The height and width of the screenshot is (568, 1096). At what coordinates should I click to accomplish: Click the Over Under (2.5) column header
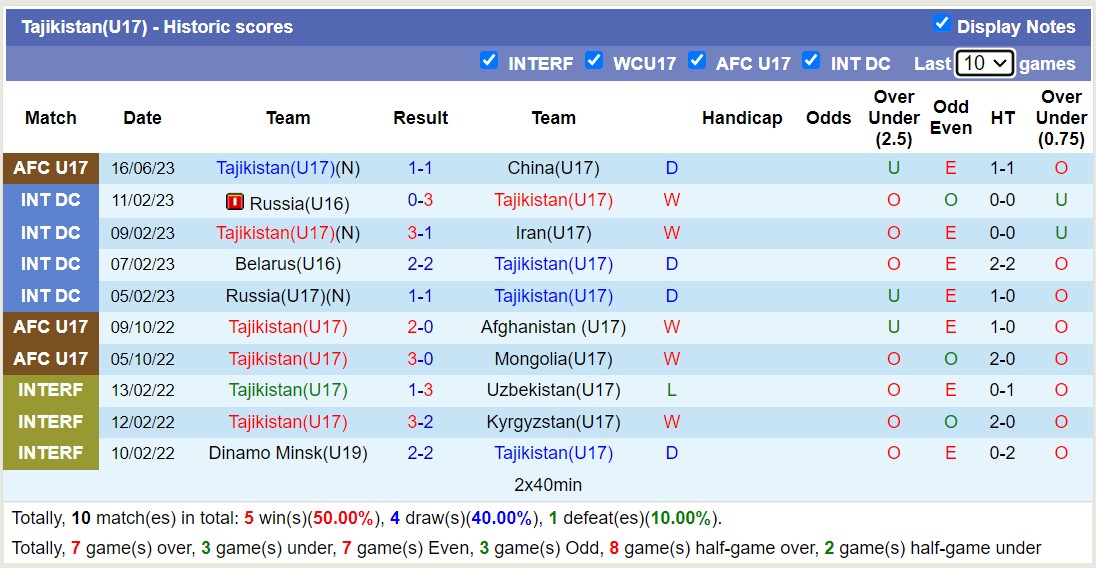point(893,118)
